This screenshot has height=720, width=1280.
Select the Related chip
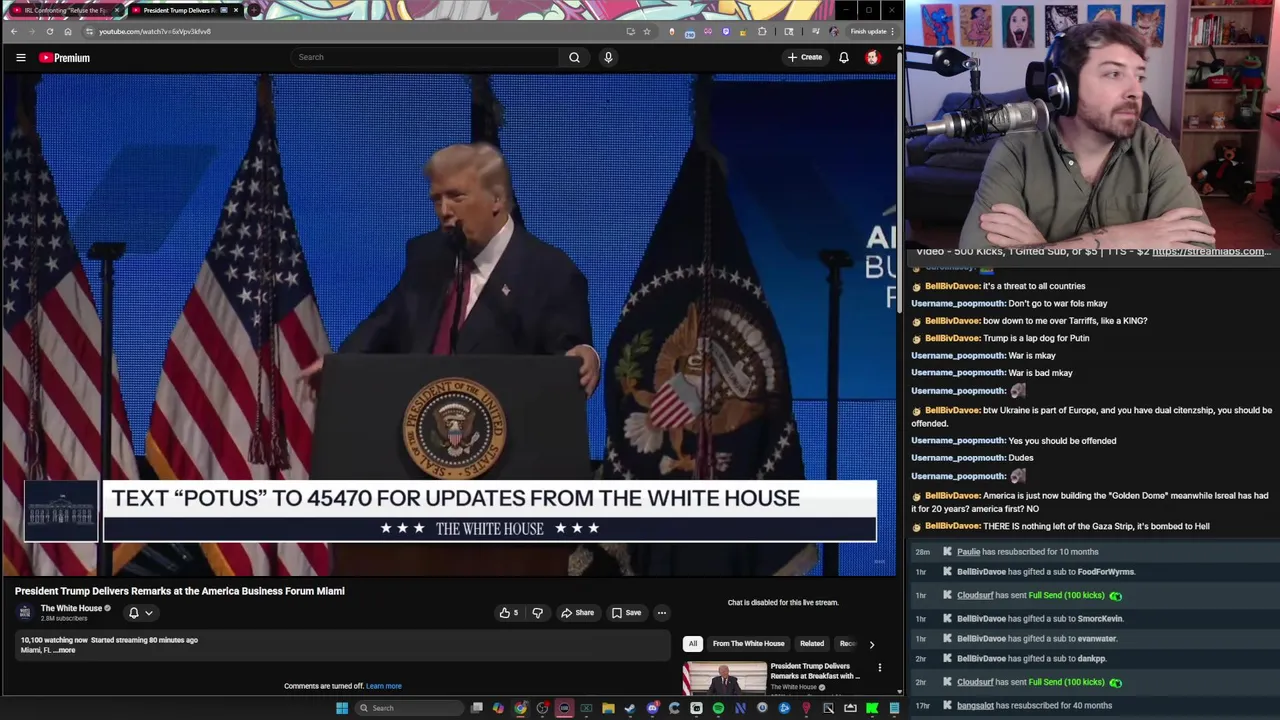click(812, 644)
